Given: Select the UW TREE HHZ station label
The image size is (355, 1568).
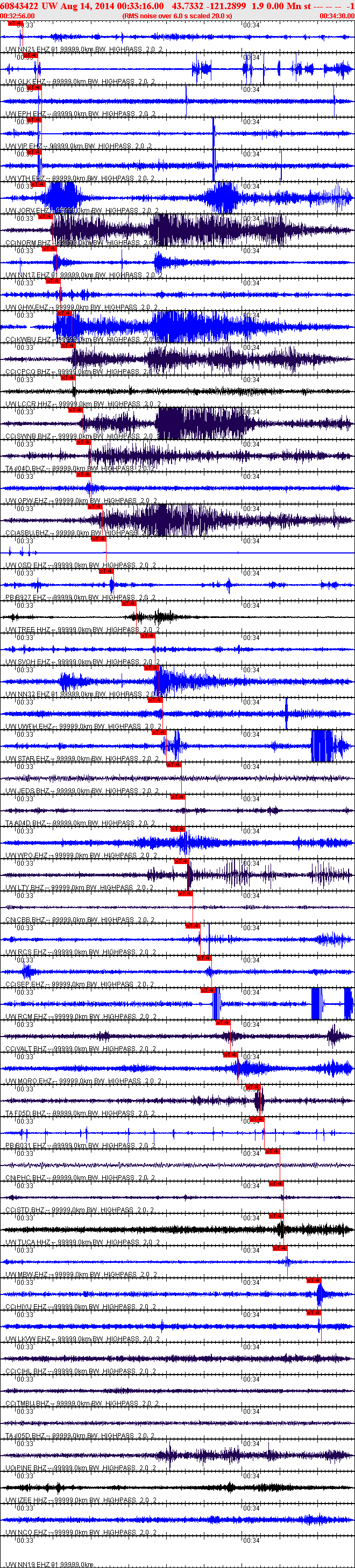Looking at the screenshot, I should coord(82,630).
